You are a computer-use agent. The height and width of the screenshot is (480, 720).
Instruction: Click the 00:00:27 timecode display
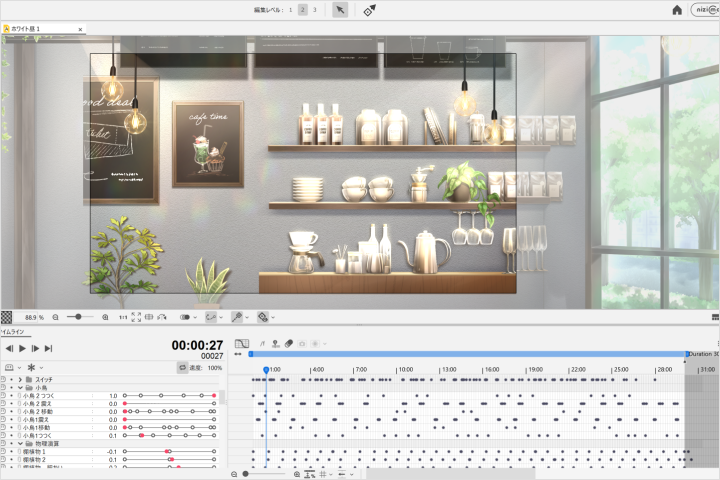click(x=197, y=345)
